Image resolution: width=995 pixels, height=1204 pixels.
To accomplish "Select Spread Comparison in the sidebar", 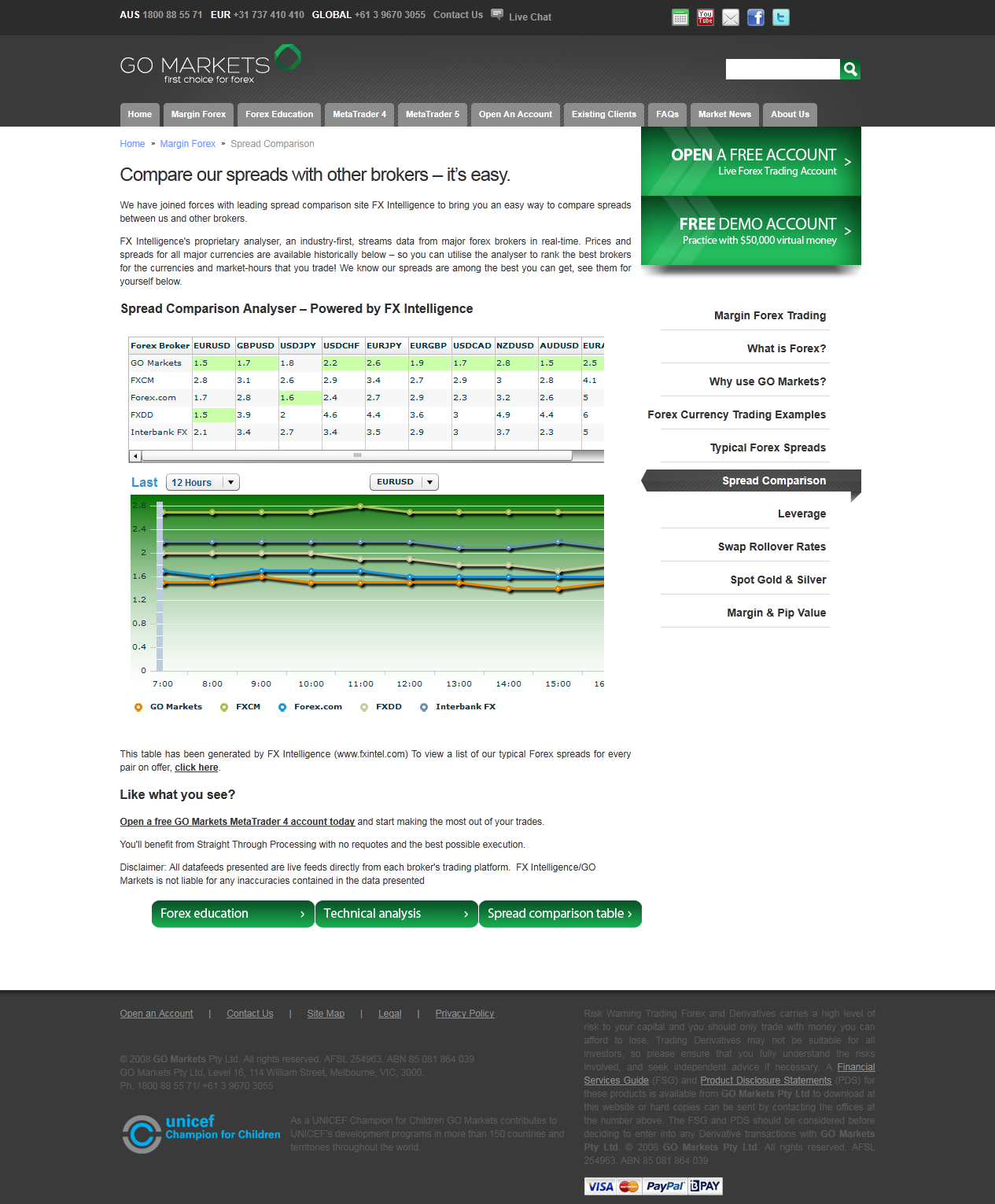I will 751,480.
